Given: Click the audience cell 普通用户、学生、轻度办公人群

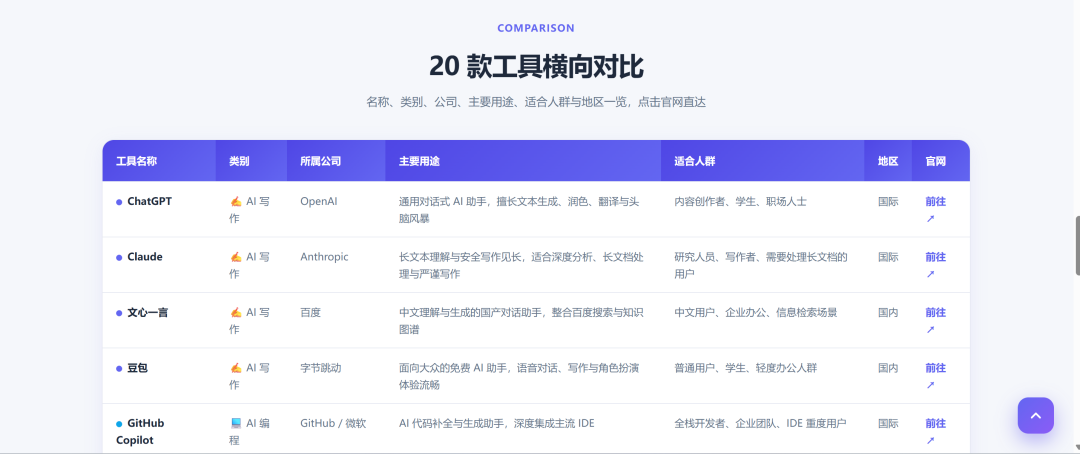Looking at the screenshot, I should 746,369.
